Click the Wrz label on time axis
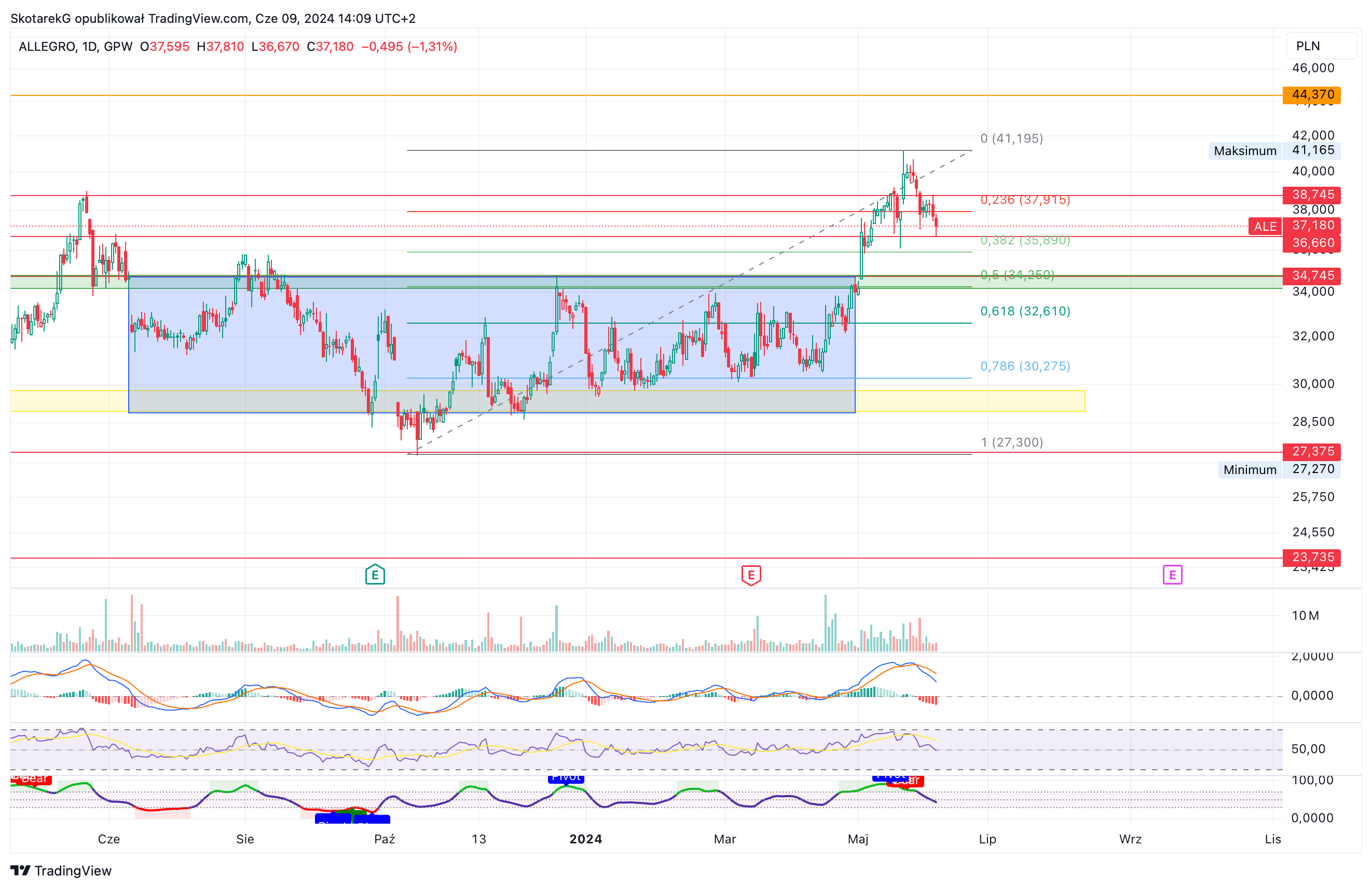1372x889 pixels. 1130,839
